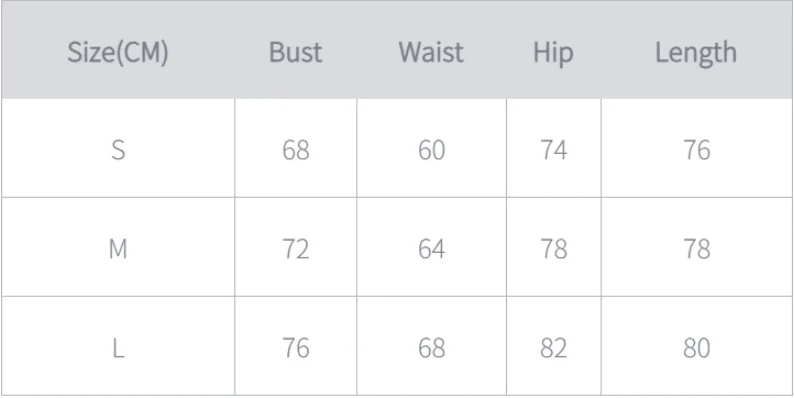Screen dimensions: 794x398
Task: Click the Waist value 68 for size L
Action: click(431, 348)
